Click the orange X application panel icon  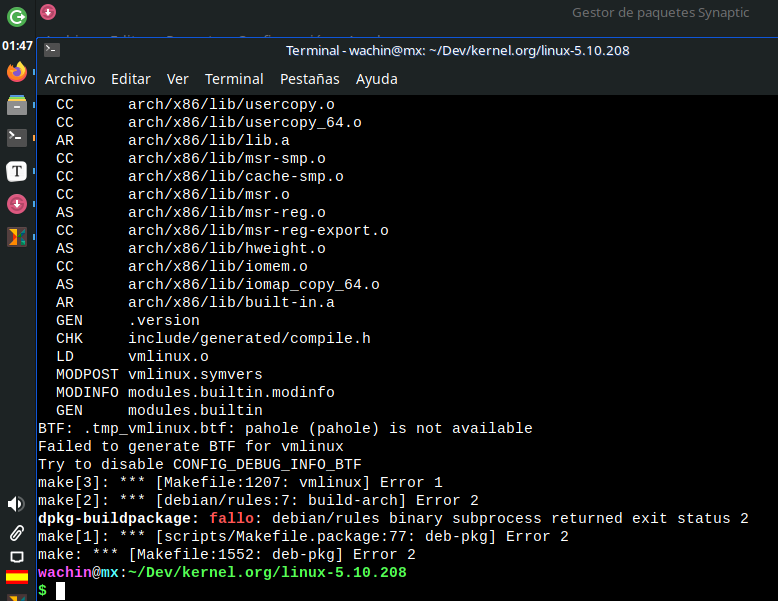tap(17, 237)
